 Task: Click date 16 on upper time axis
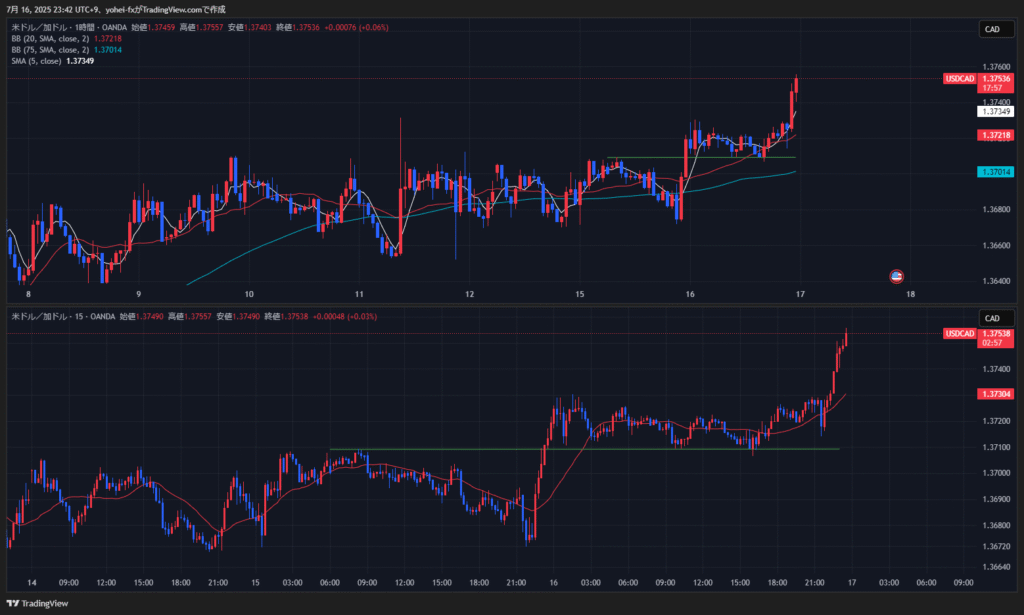pyautogui.click(x=691, y=294)
